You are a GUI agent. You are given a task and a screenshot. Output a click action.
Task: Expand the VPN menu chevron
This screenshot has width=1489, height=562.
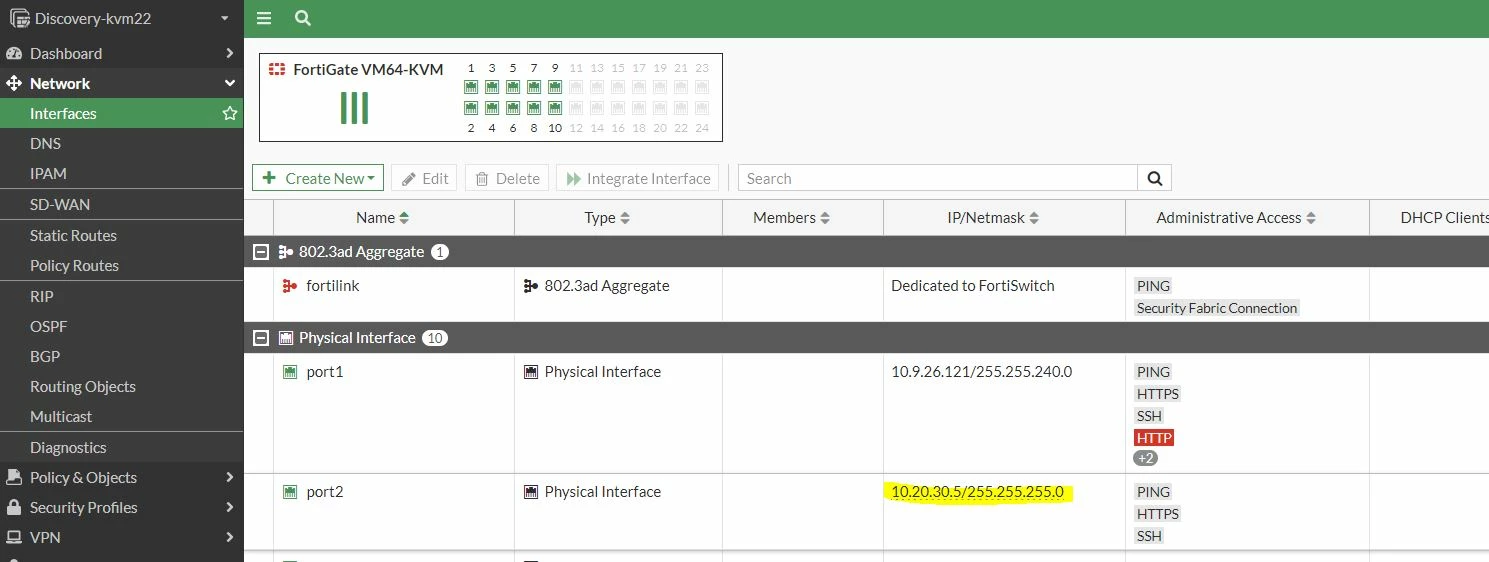(x=230, y=537)
